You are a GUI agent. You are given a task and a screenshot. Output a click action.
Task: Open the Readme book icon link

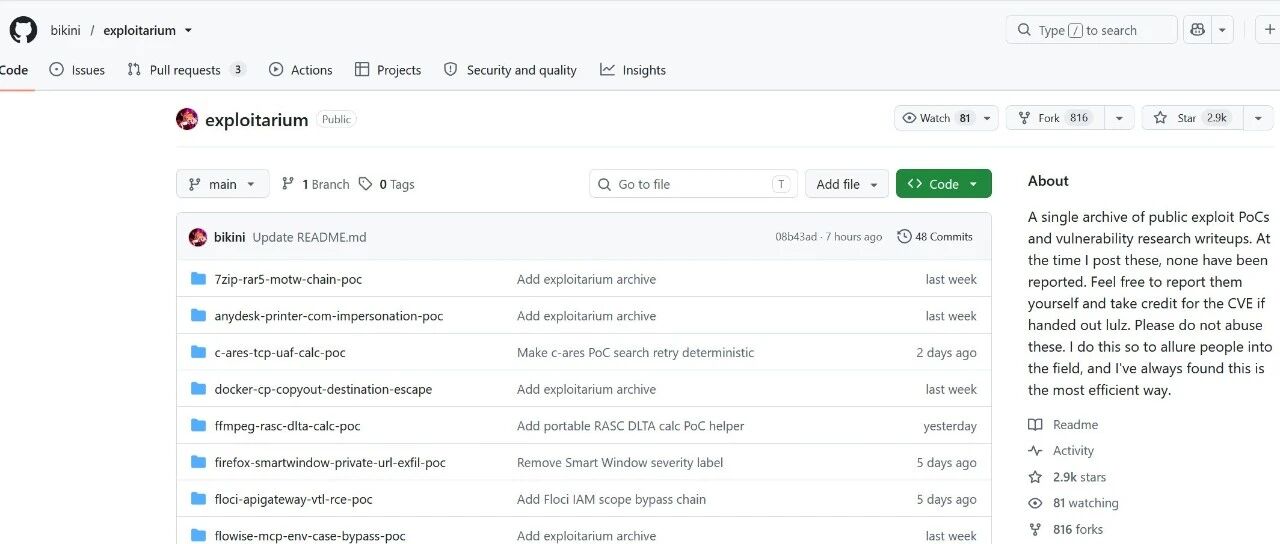[x=1036, y=425]
